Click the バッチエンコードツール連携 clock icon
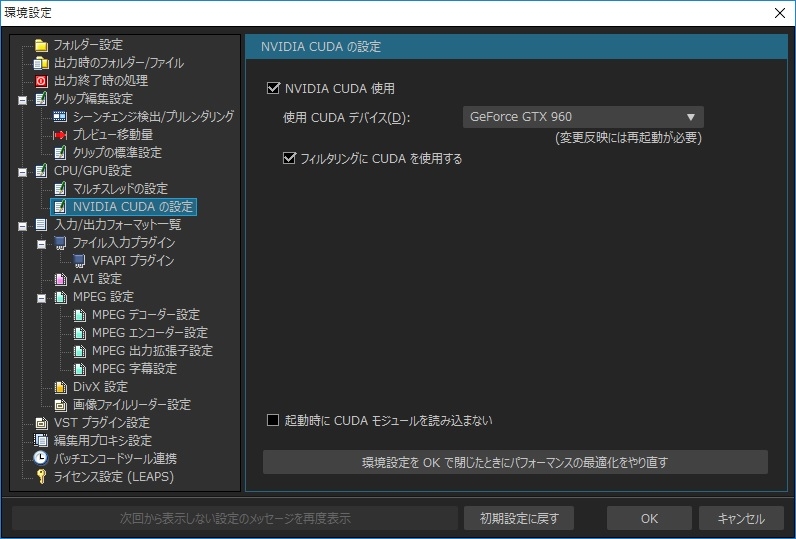This screenshot has width=796, height=539. pyautogui.click(x=41, y=458)
